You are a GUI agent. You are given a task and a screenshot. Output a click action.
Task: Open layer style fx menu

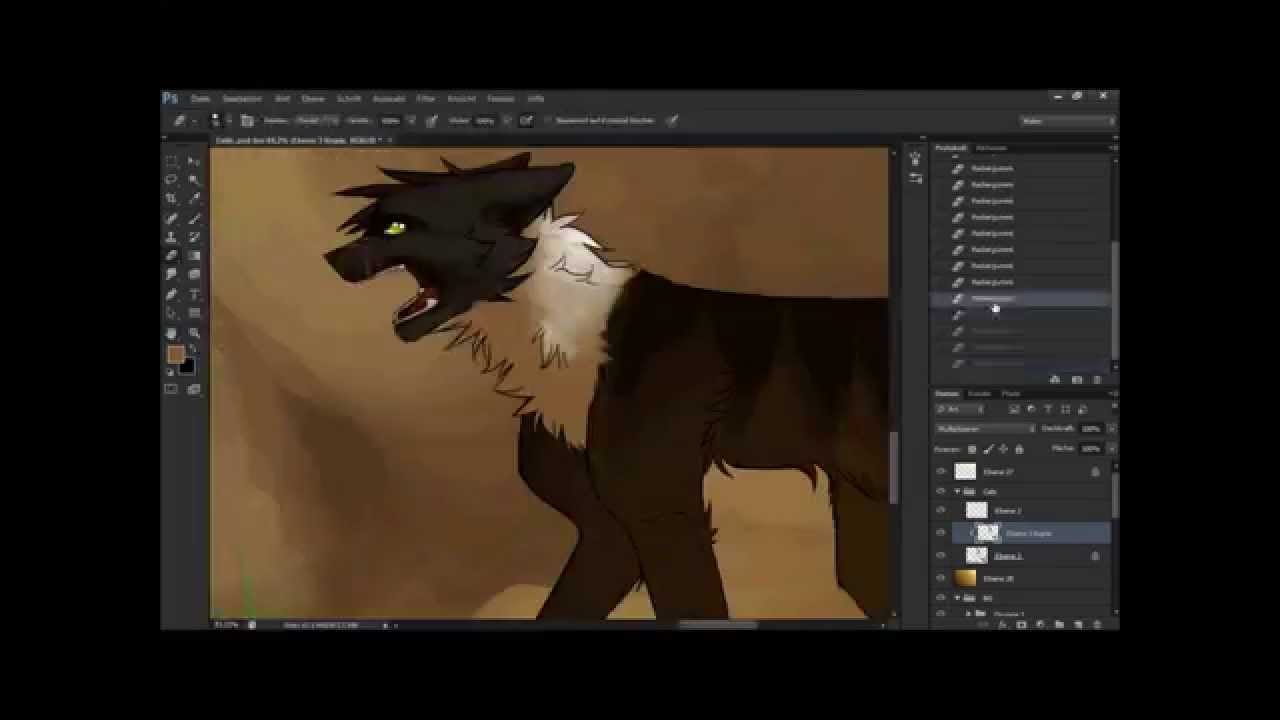1002,624
